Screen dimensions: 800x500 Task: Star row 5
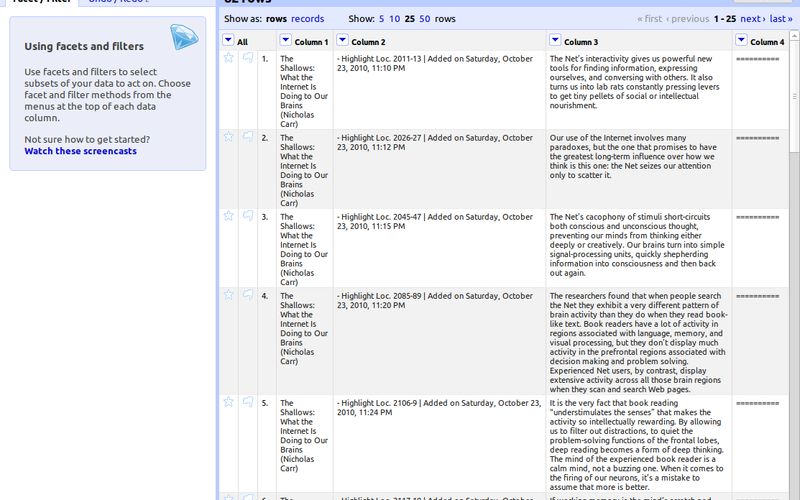pos(229,402)
